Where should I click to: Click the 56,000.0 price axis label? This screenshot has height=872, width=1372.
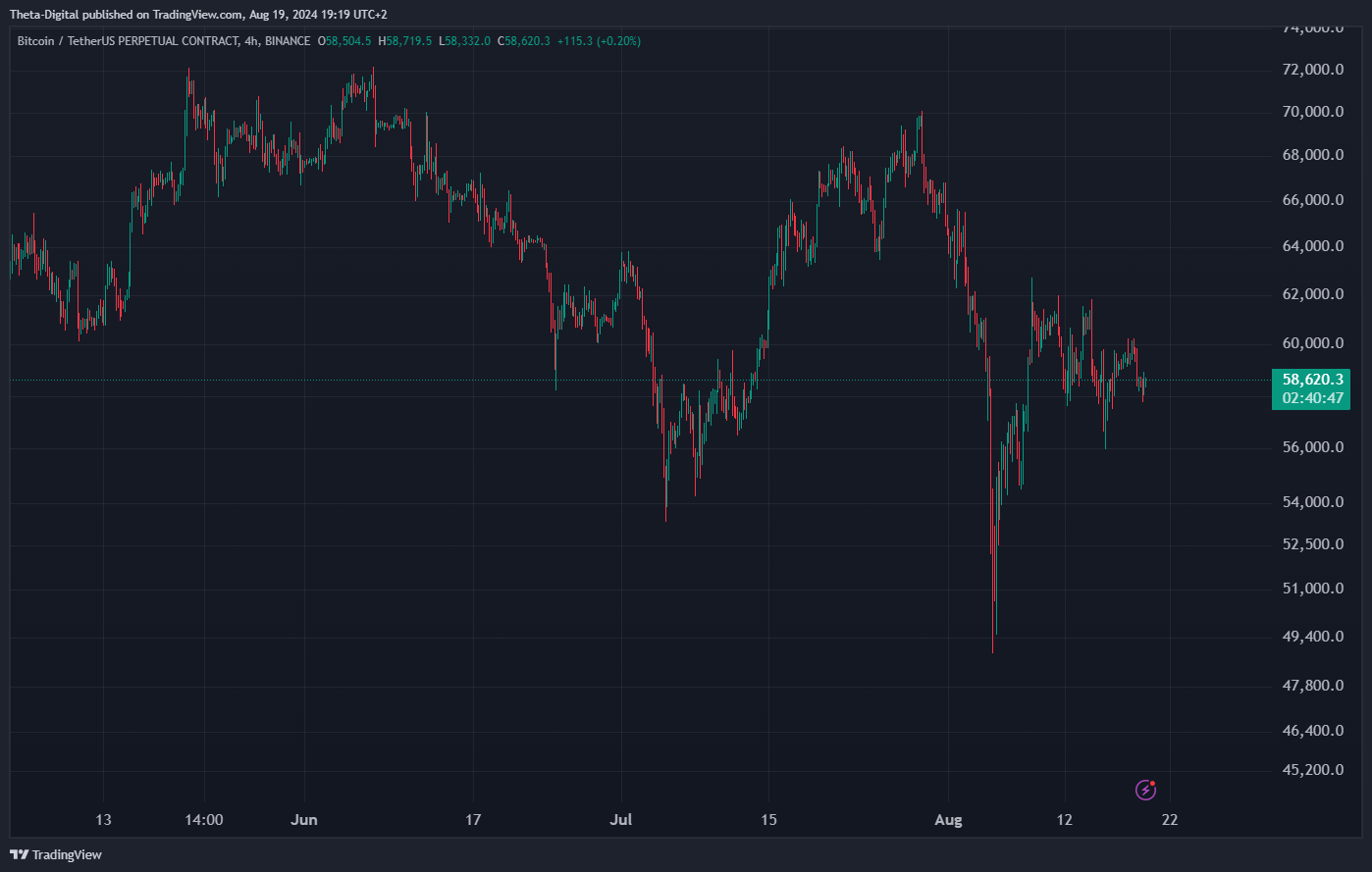1312,447
